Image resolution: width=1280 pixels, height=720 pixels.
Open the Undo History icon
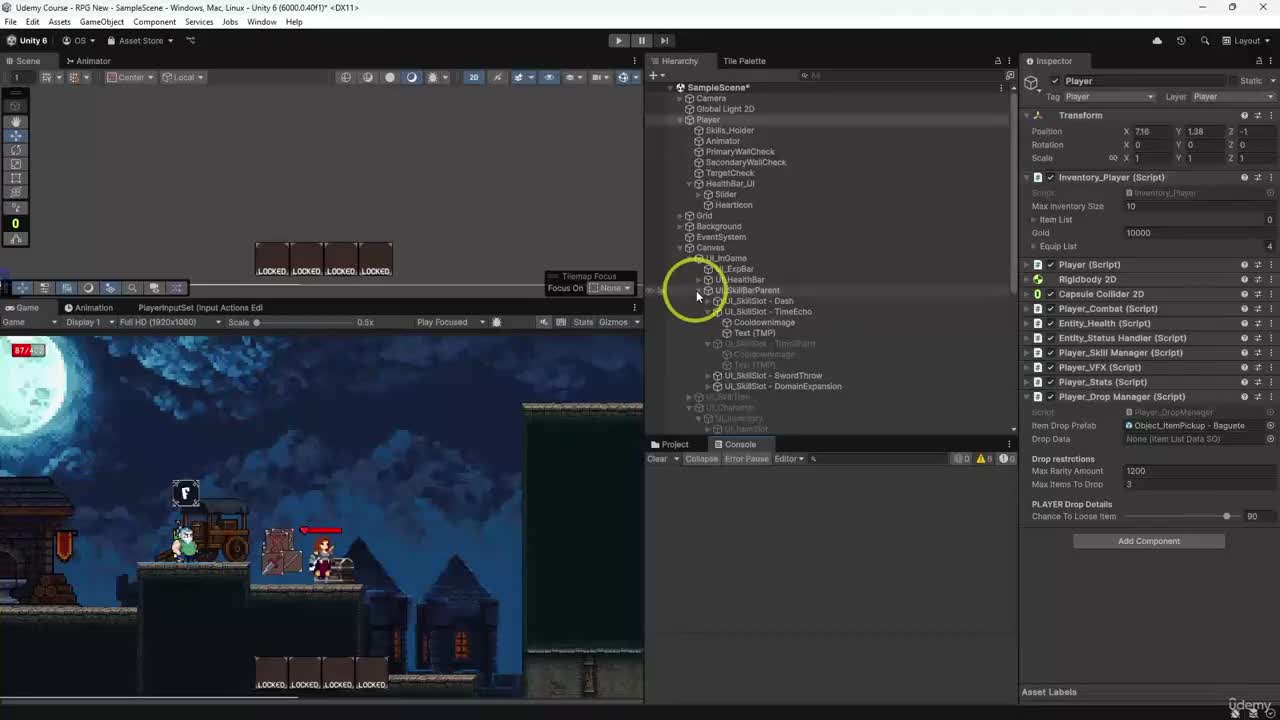click(x=1181, y=41)
